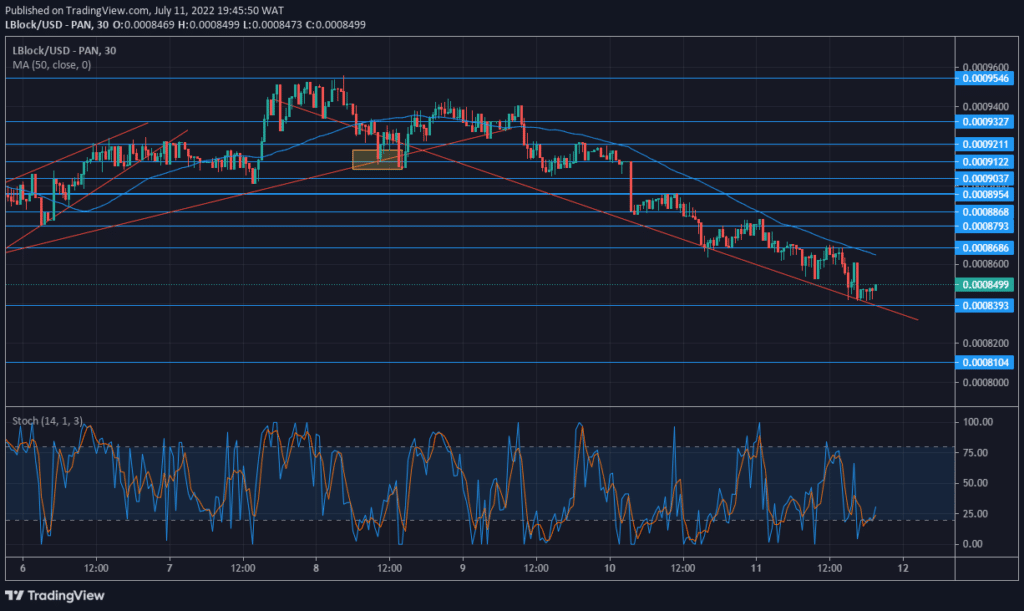Click the 100.00 stochastic scale value
This screenshot has width=1024, height=611.
click(x=978, y=422)
